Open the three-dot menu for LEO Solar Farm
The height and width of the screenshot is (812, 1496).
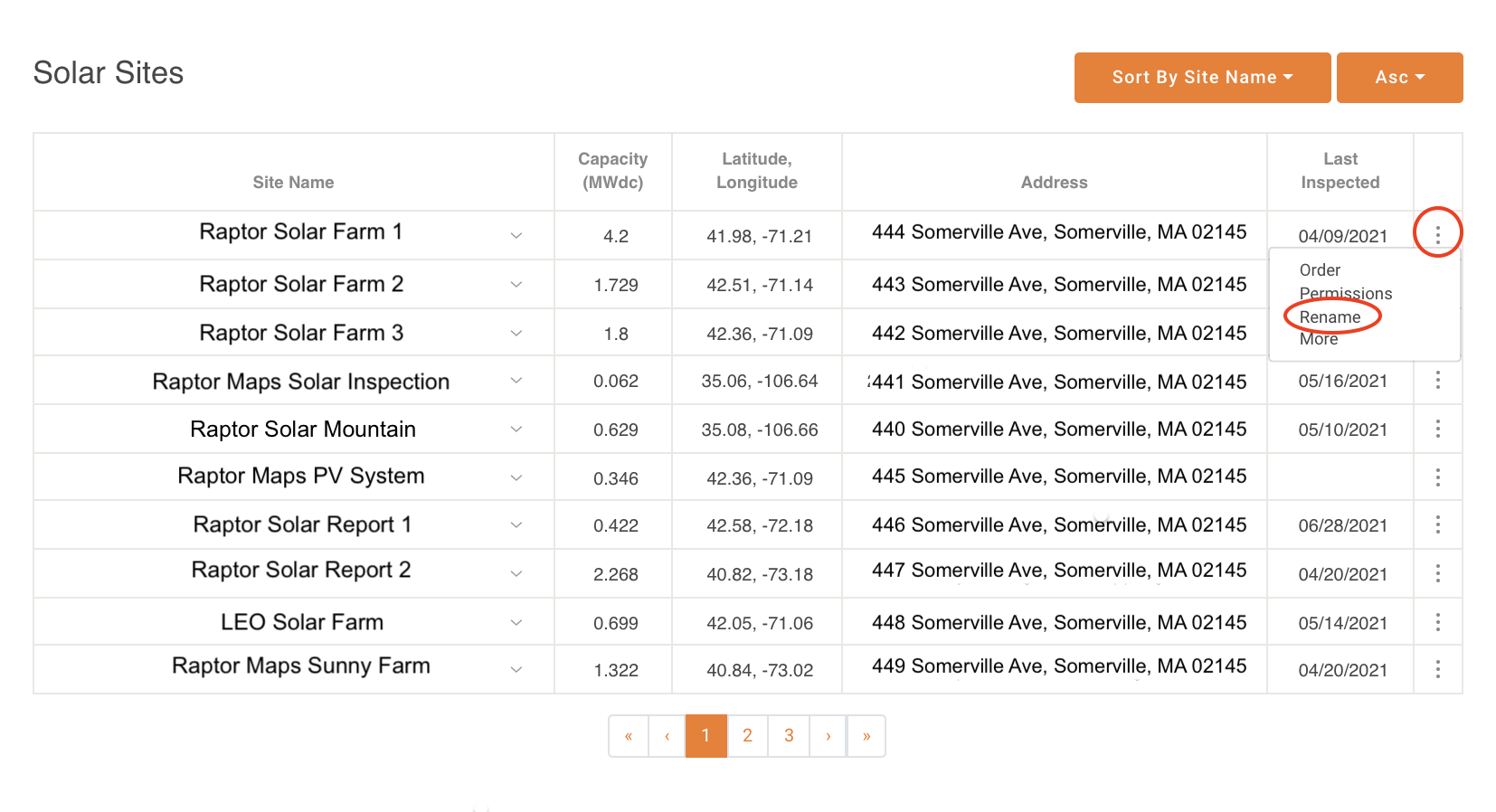[x=1437, y=622]
